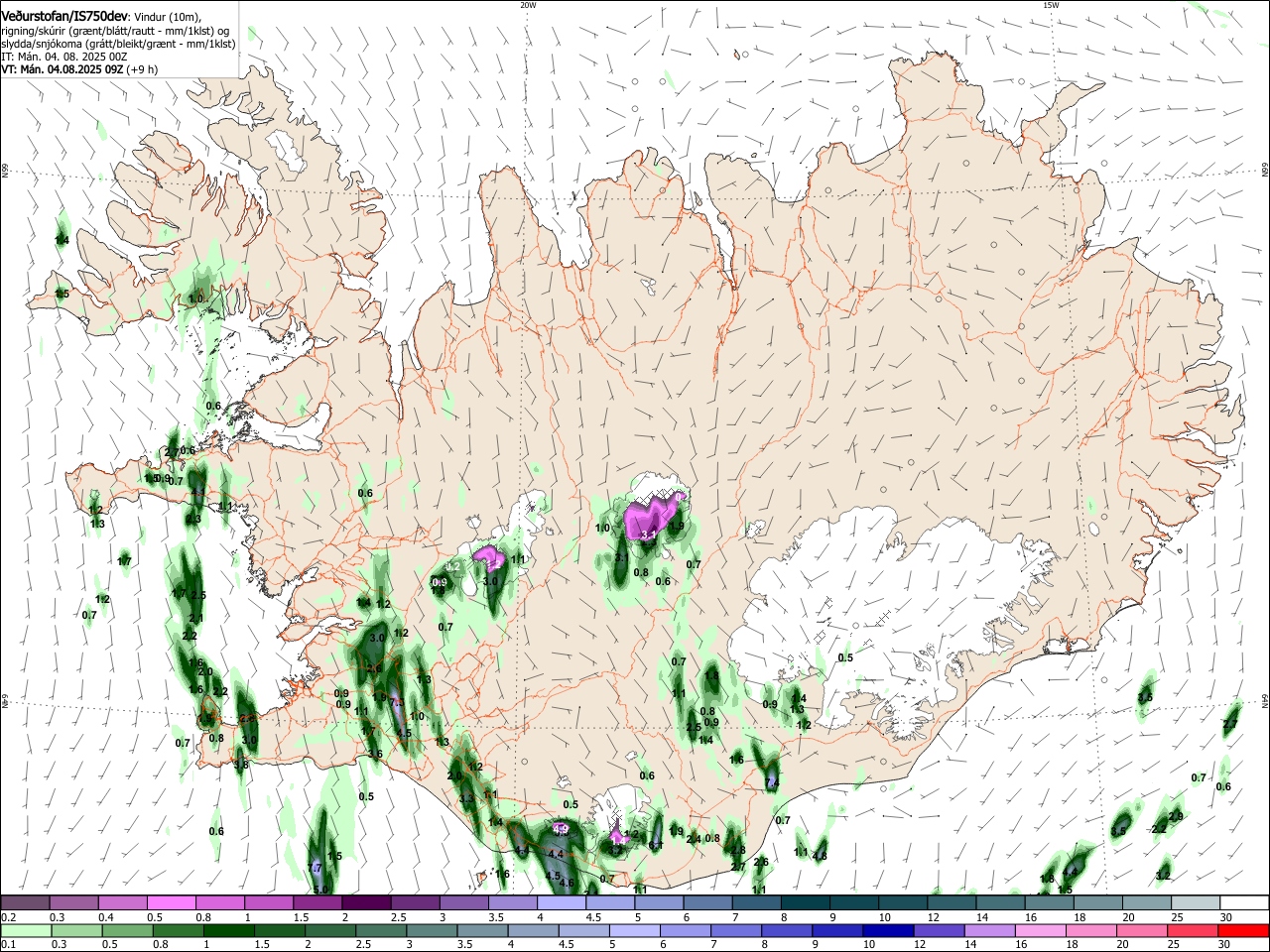Image resolution: width=1270 pixels, height=952 pixels.
Task: Click the violet 12–14 rain swatch
Action: tap(940, 931)
